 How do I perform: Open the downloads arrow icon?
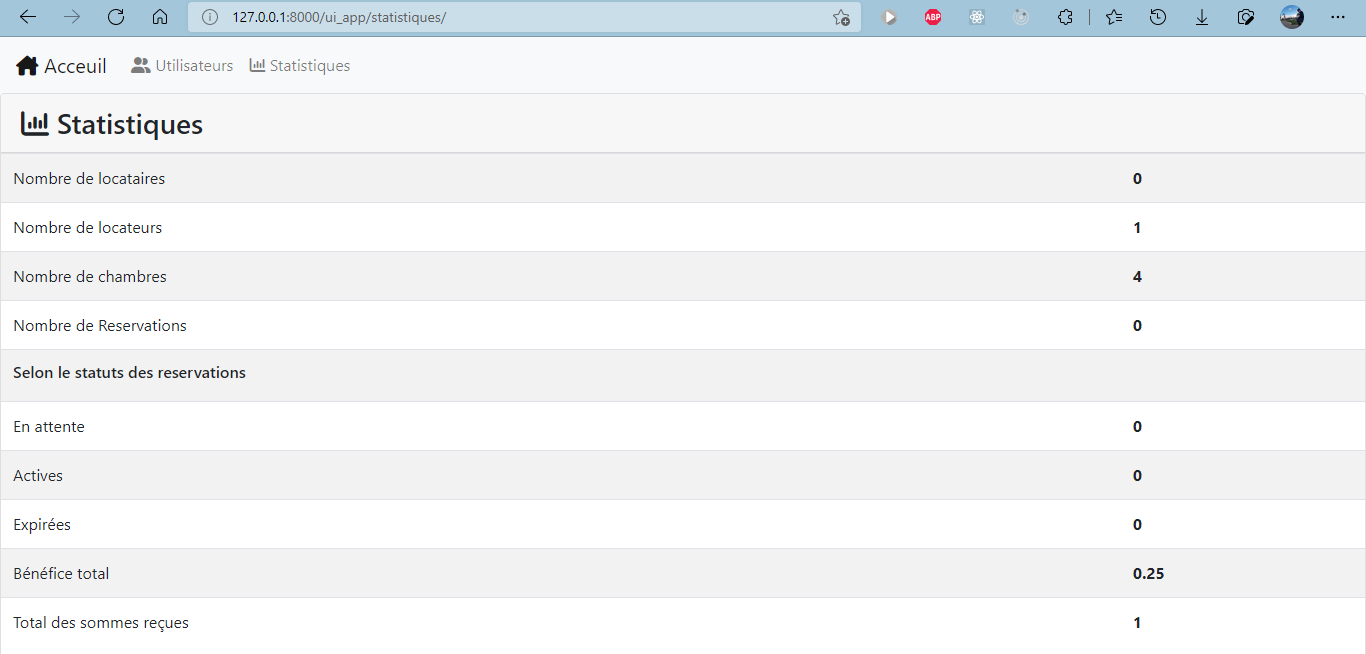(1202, 17)
